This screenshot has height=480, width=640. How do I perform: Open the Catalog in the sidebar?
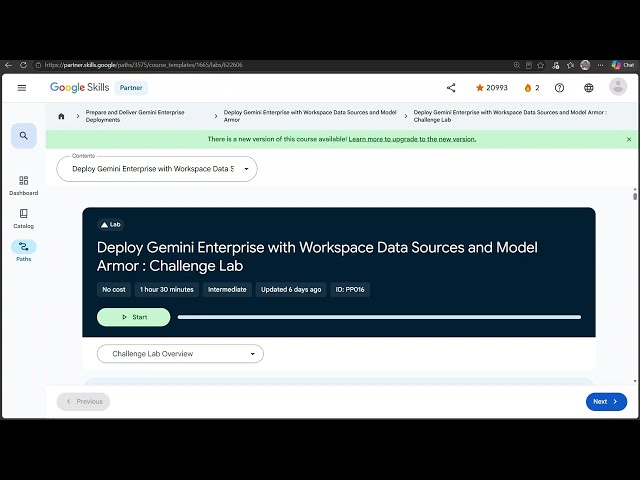24,219
